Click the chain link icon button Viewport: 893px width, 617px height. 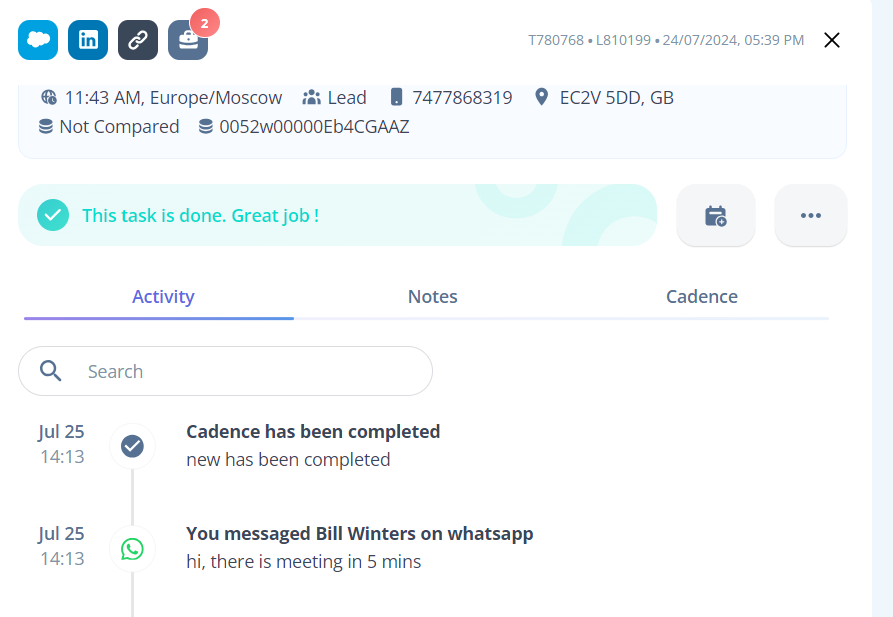(x=138, y=40)
